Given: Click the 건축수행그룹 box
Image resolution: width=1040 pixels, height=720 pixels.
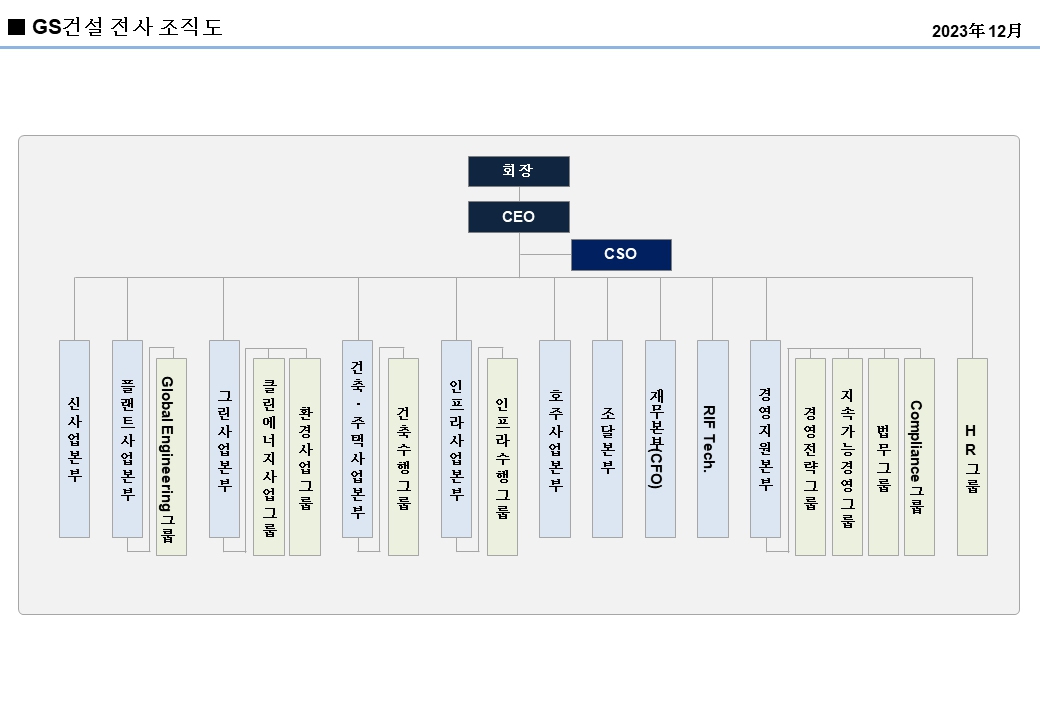Looking at the screenshot, I should [x=402, y=455].
